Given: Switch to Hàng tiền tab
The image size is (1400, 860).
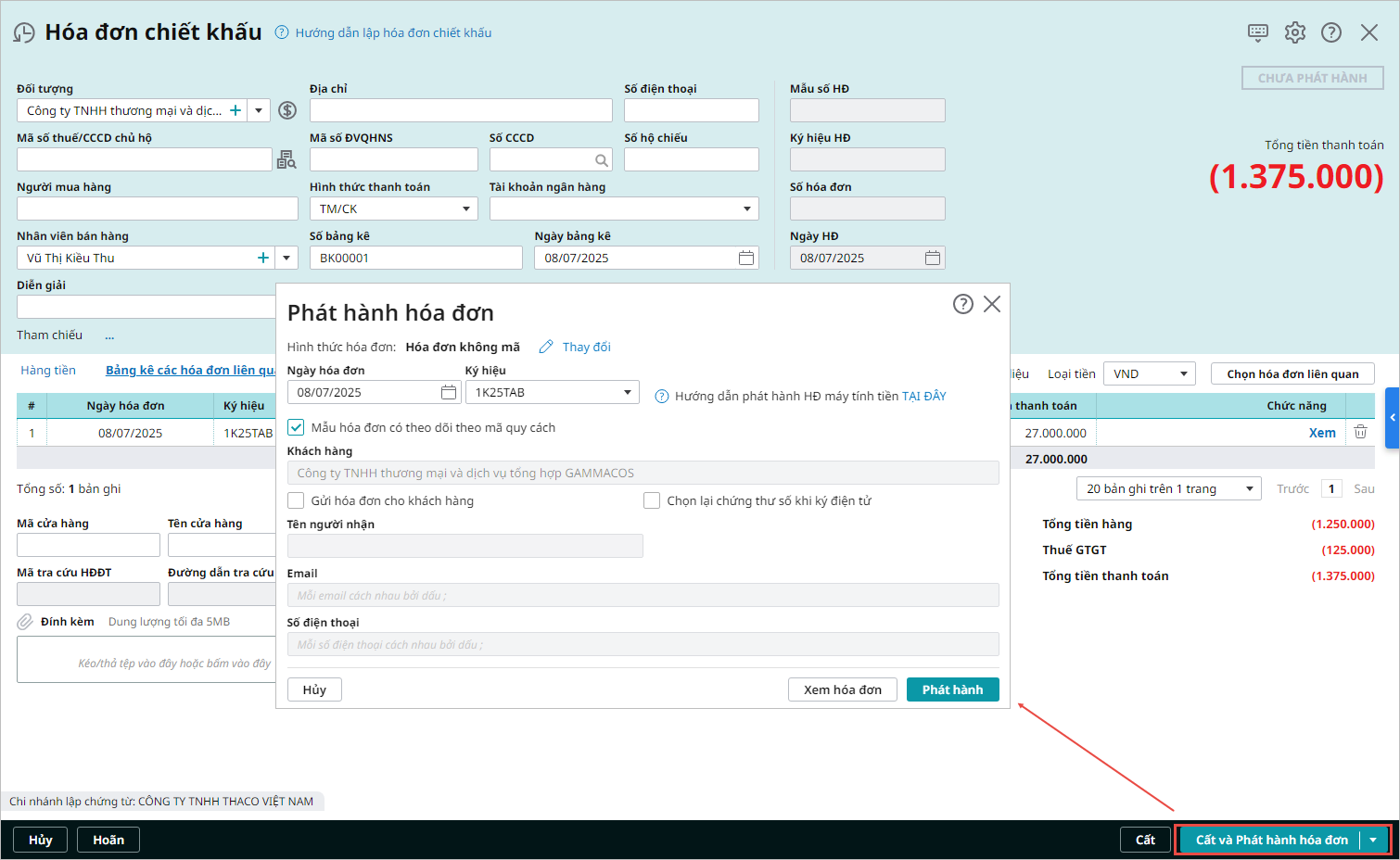Looking at the screenshot, I should pos(48,370).
